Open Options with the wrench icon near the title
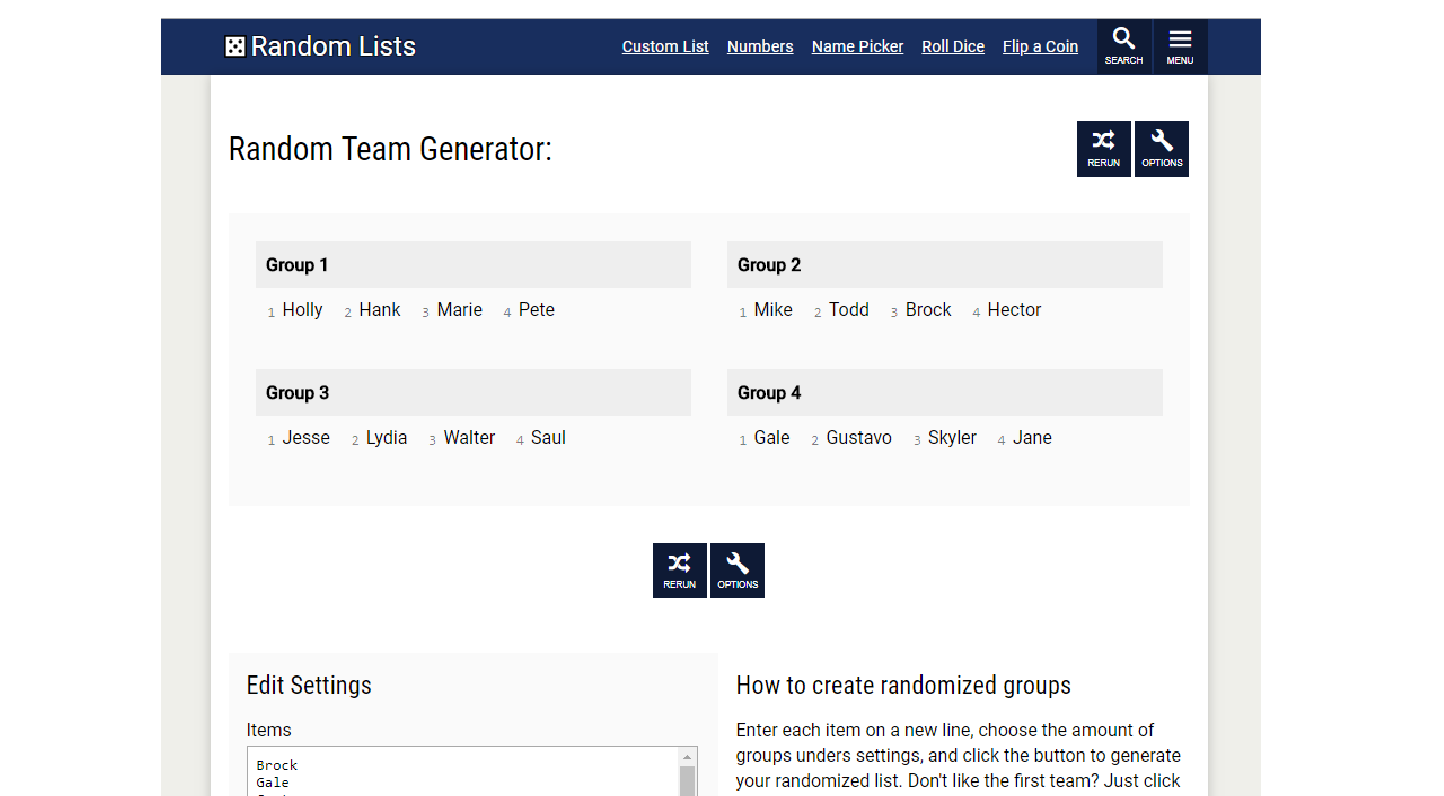 (1161, 148)
